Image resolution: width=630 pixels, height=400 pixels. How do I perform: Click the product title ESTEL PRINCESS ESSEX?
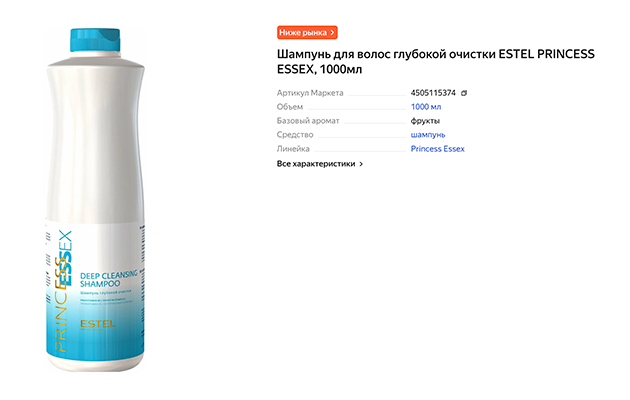(x=436, y=61)
